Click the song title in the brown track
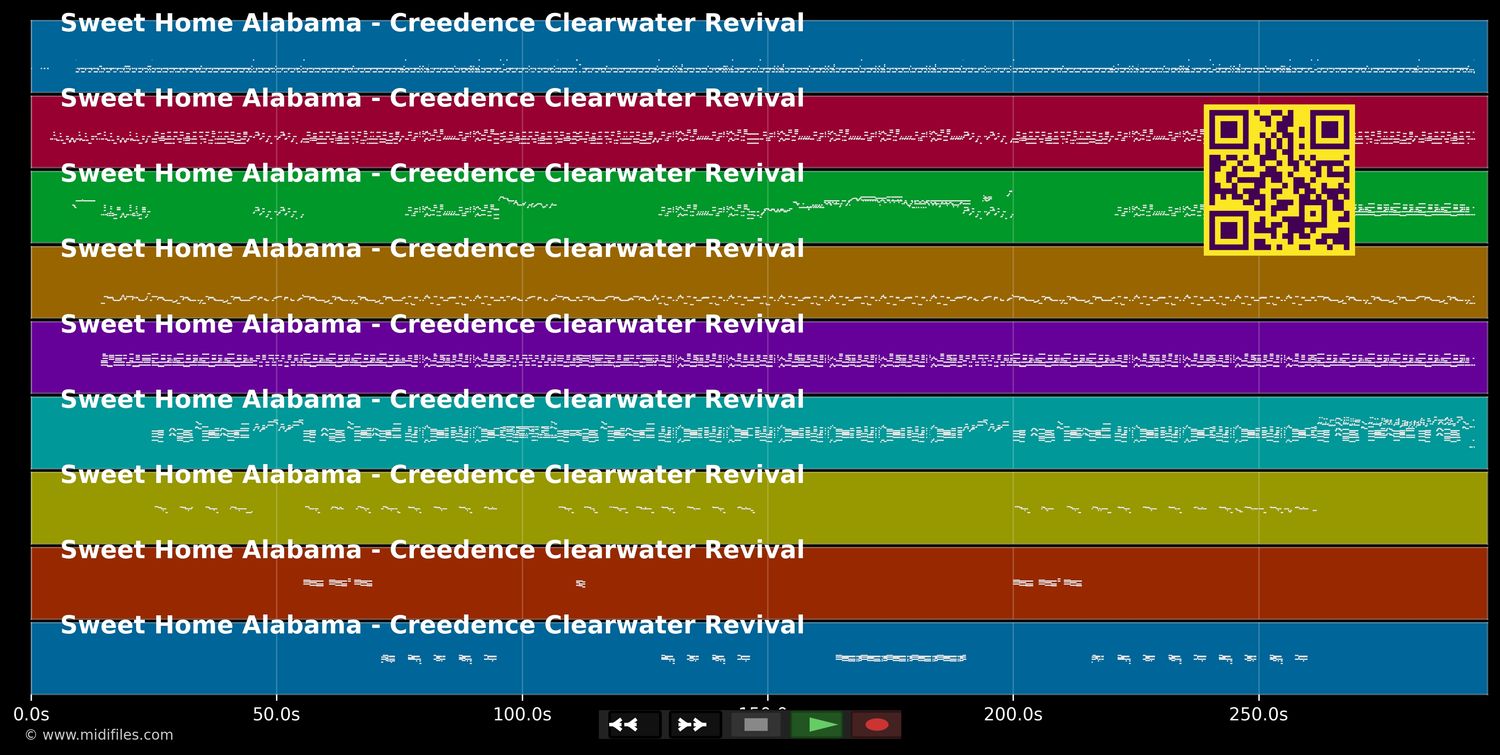This screenshot has height=755, width=1500. (432, 249)
